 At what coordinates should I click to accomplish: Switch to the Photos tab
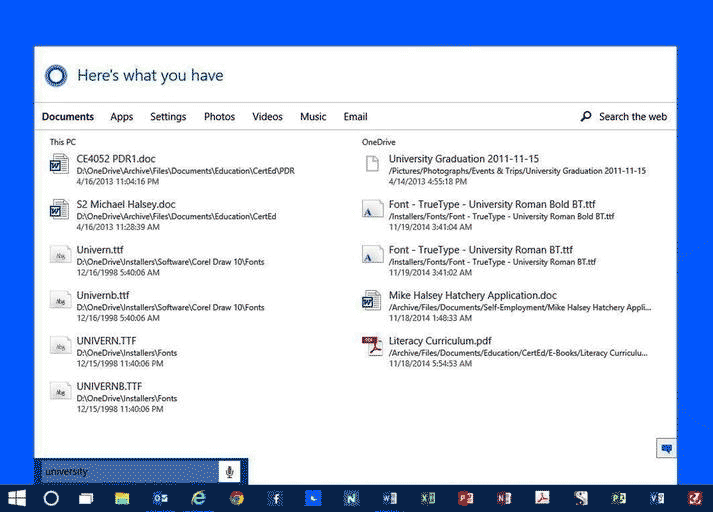click(x=219, y=117)
